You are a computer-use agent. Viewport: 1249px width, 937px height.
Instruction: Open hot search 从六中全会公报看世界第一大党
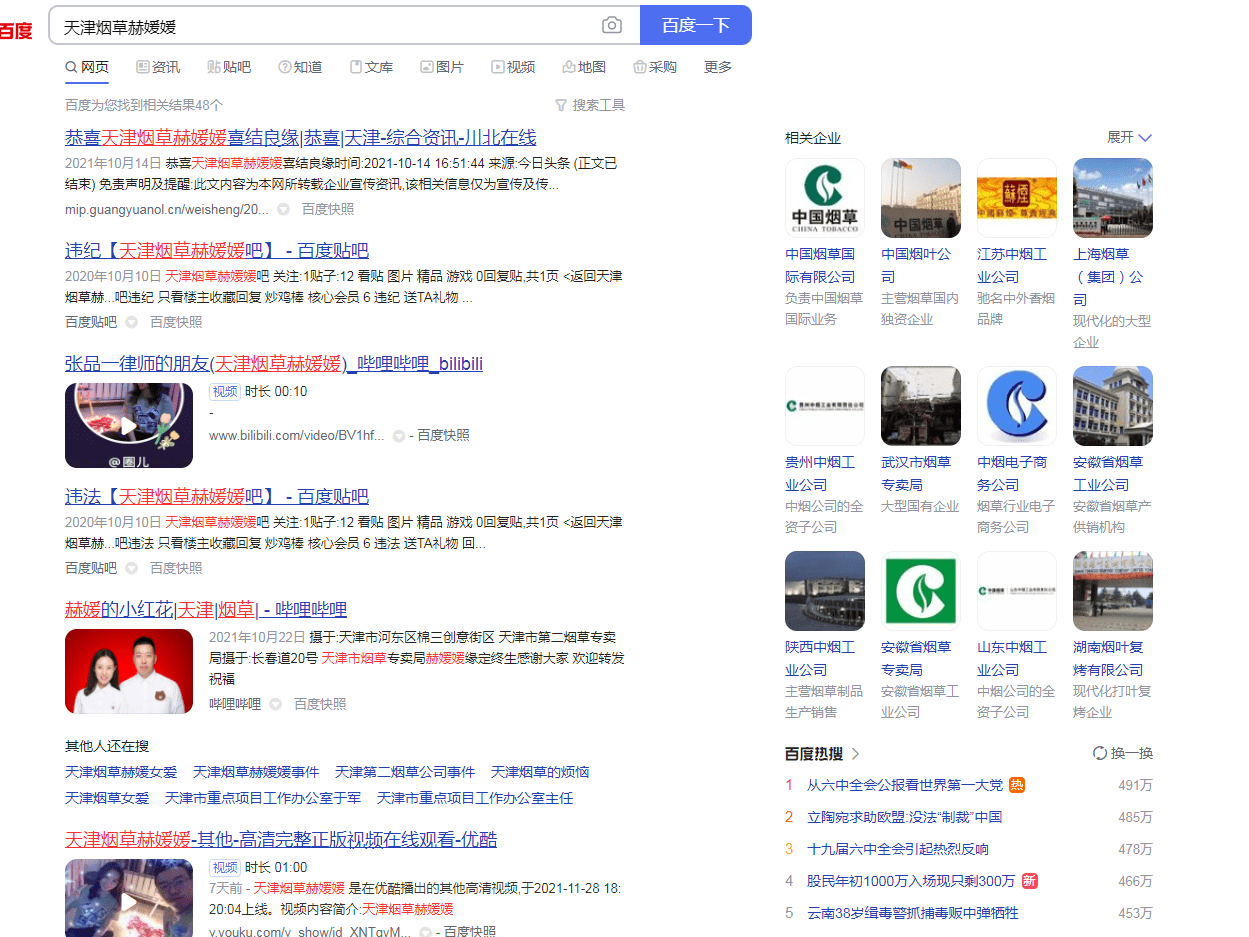pyautogui.click(x=905, y=785)
